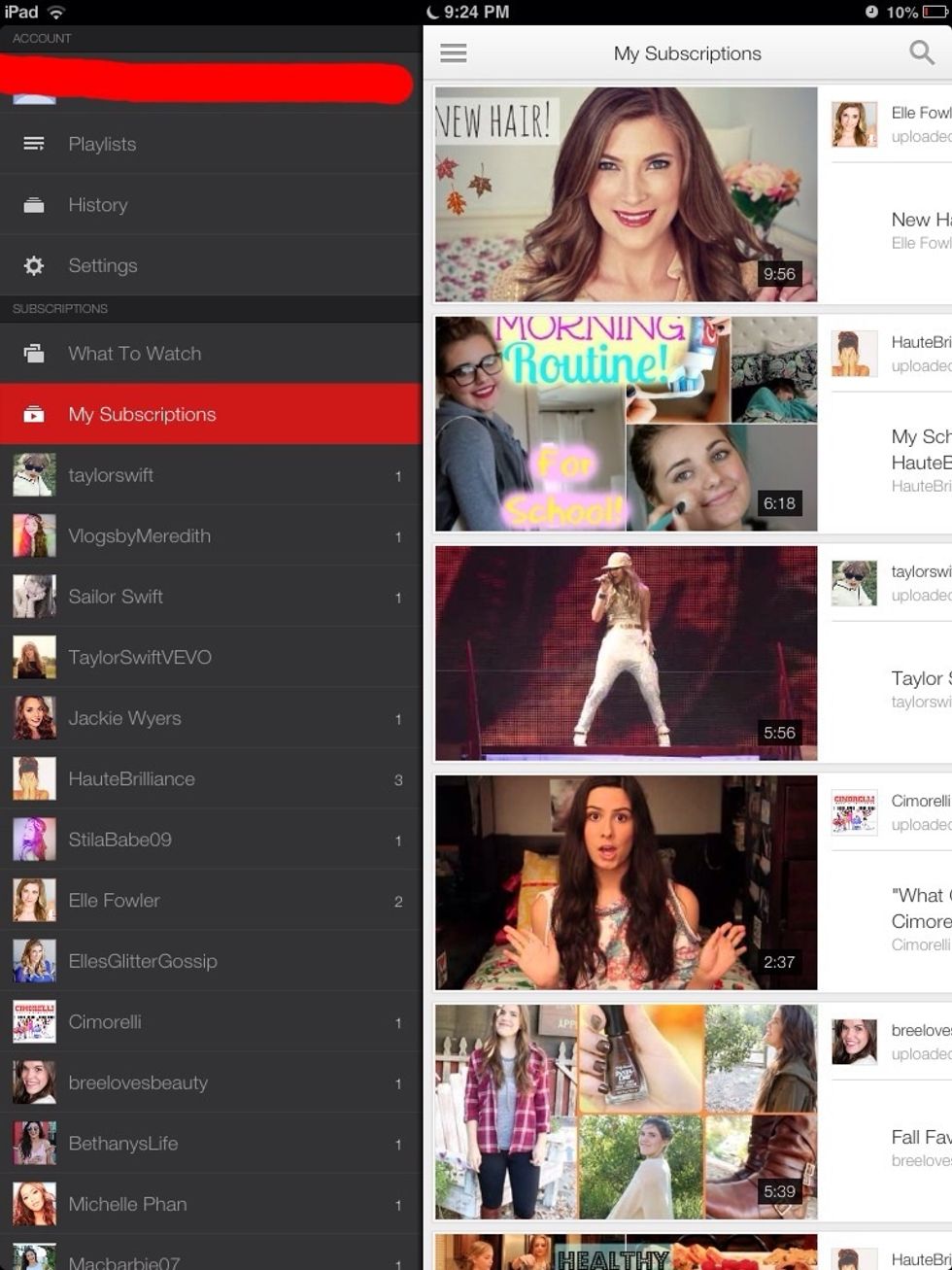Open the Settings sidebar entry

pyautogui.click(x=102, y=264)
